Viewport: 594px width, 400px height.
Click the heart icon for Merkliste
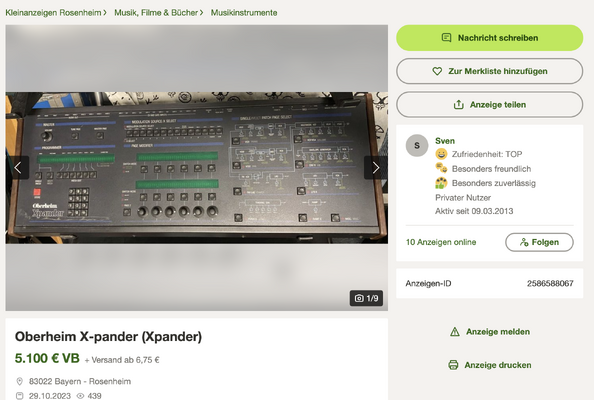click(x=437, y=71)
